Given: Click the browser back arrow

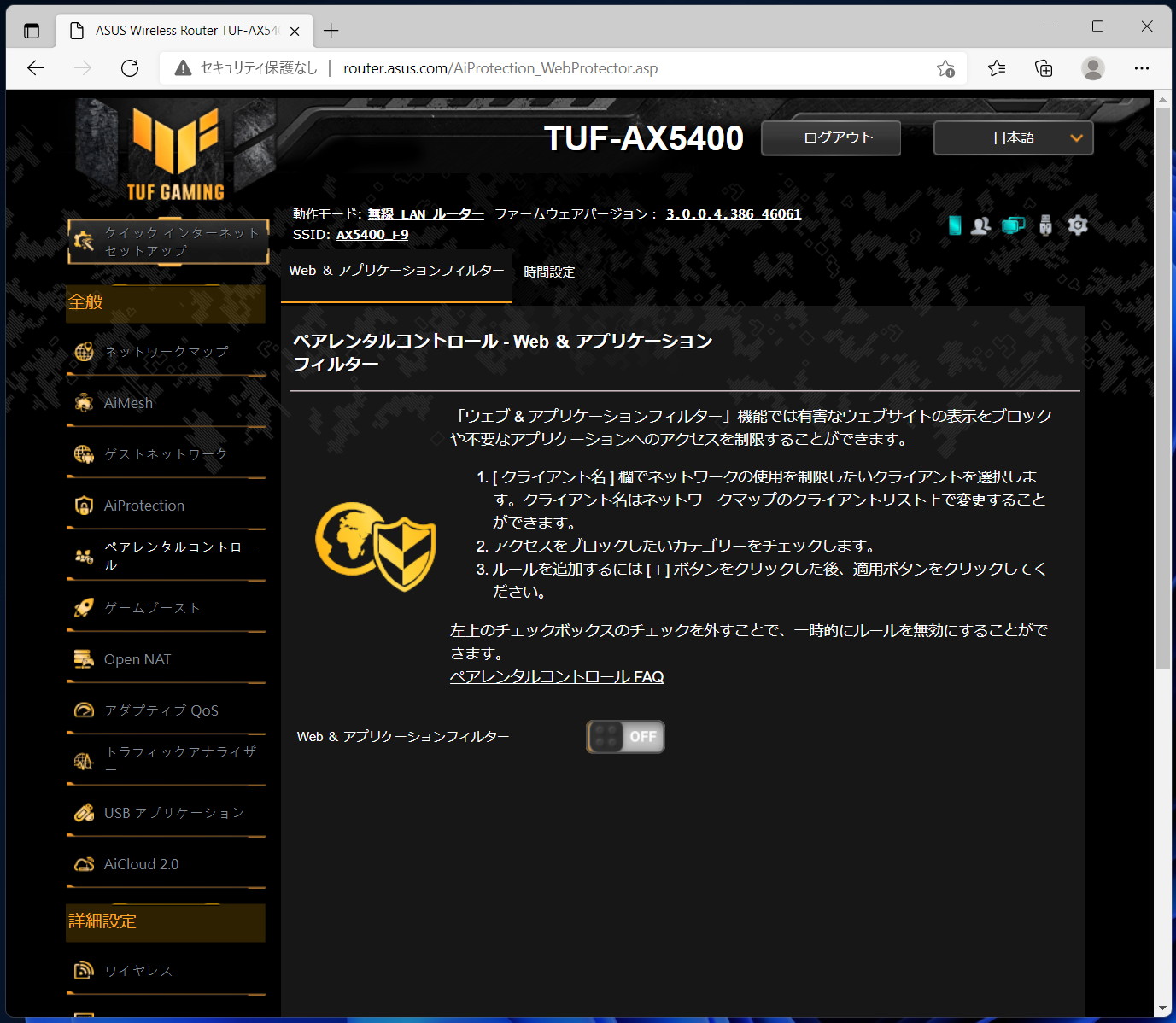Looking at the screenshot, I should 36,68.
